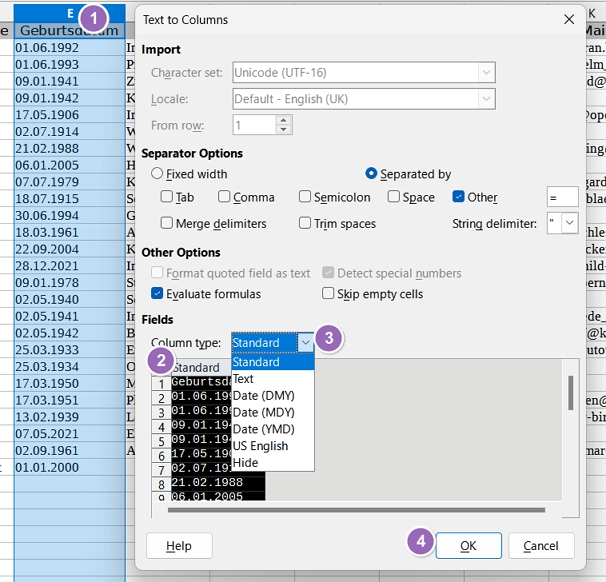
Task: Click the Other separator text field
Action: (x=563, y=197)
